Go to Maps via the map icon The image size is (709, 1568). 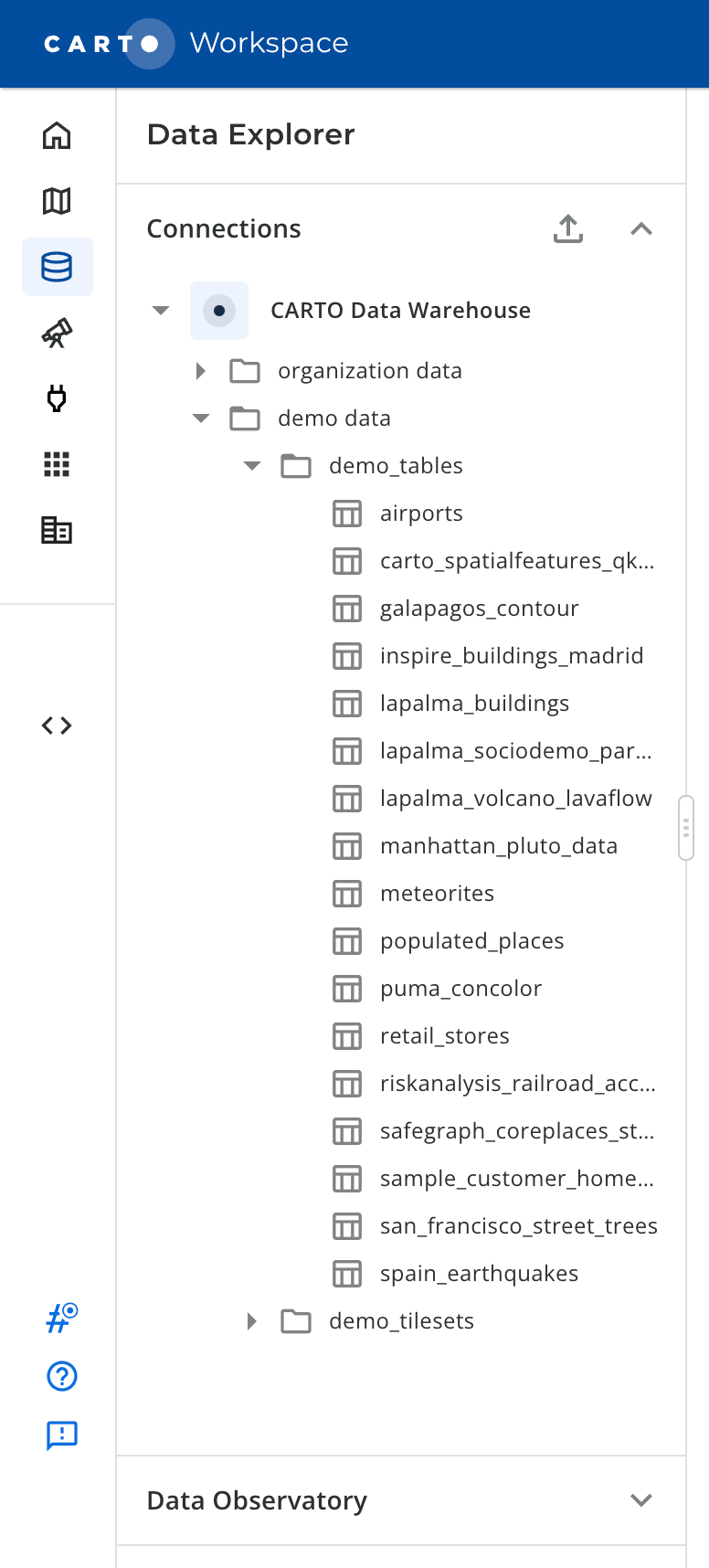57,201
